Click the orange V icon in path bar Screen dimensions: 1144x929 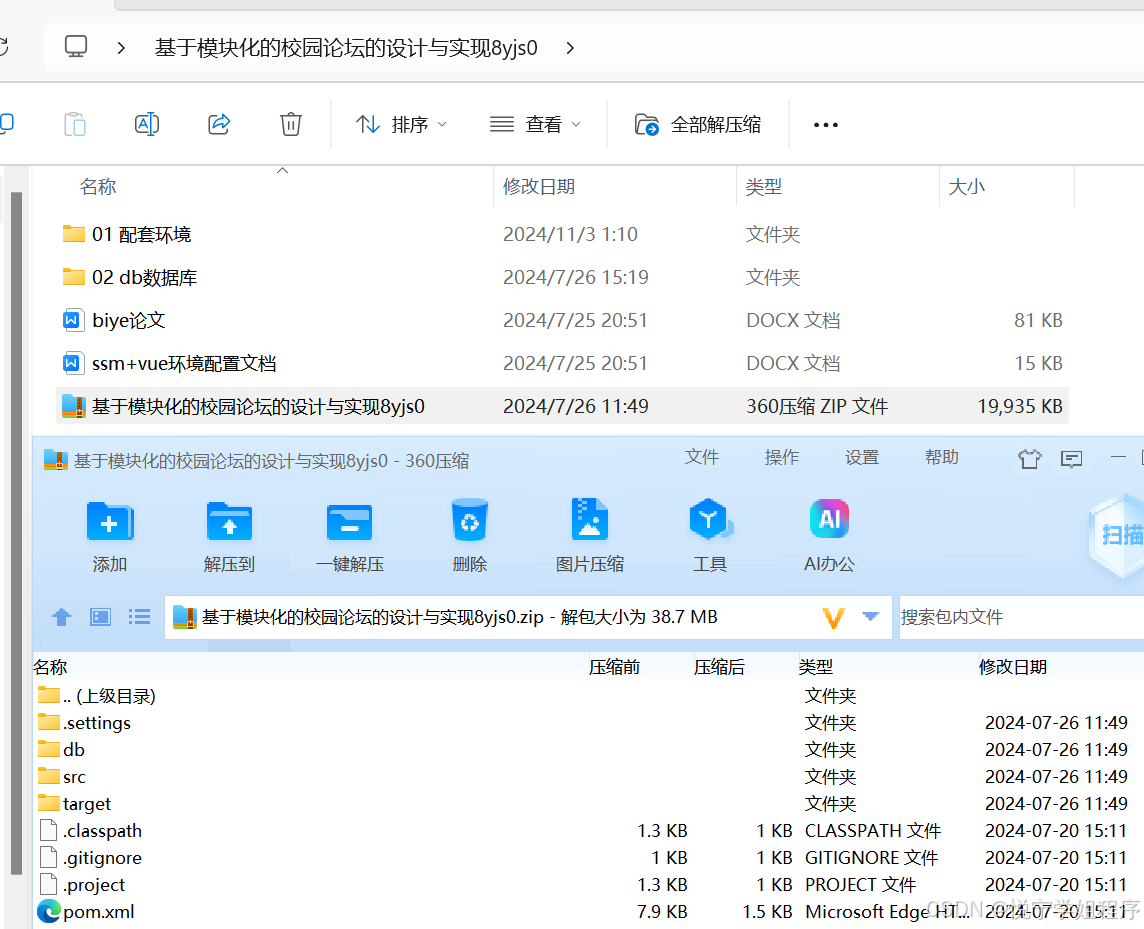point(833,617)
